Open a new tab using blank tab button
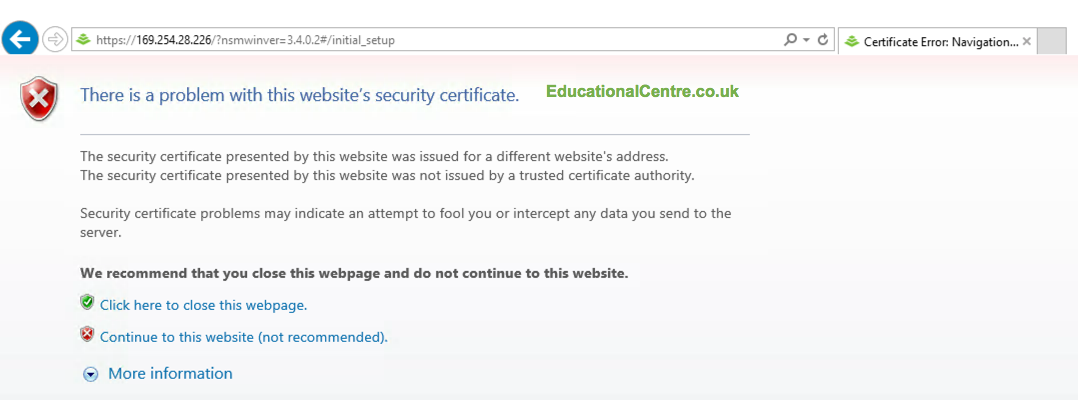1078x400 pixels. [x=1052, y=41]
